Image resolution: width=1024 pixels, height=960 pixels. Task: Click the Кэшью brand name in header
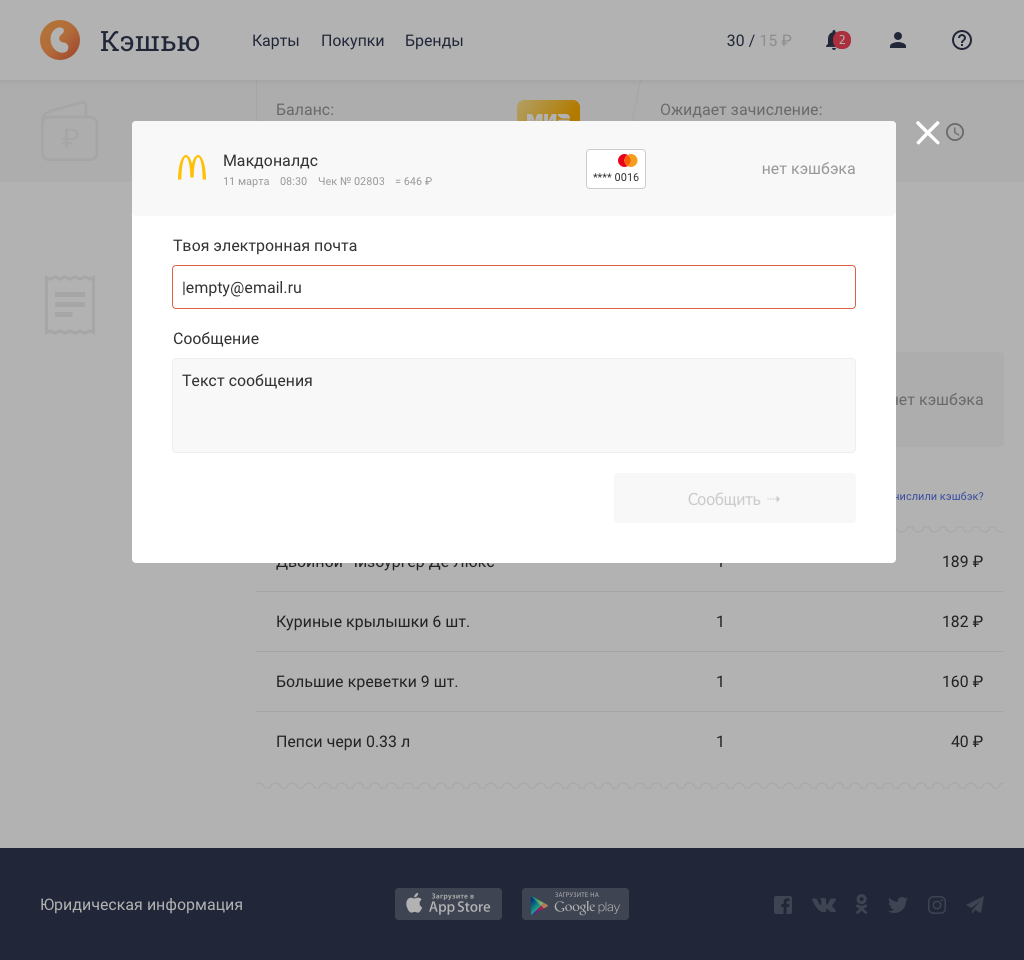click(150, 40)
